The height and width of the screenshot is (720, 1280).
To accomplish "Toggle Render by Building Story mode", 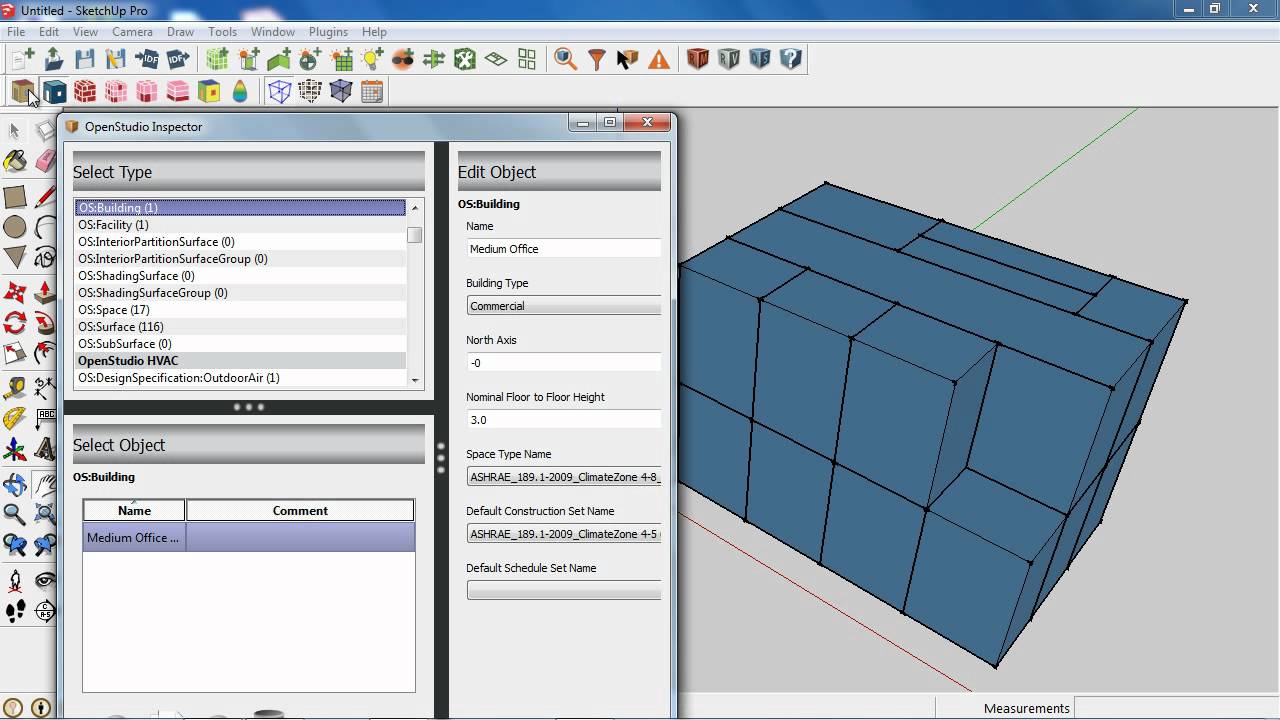I will [178, 91].
